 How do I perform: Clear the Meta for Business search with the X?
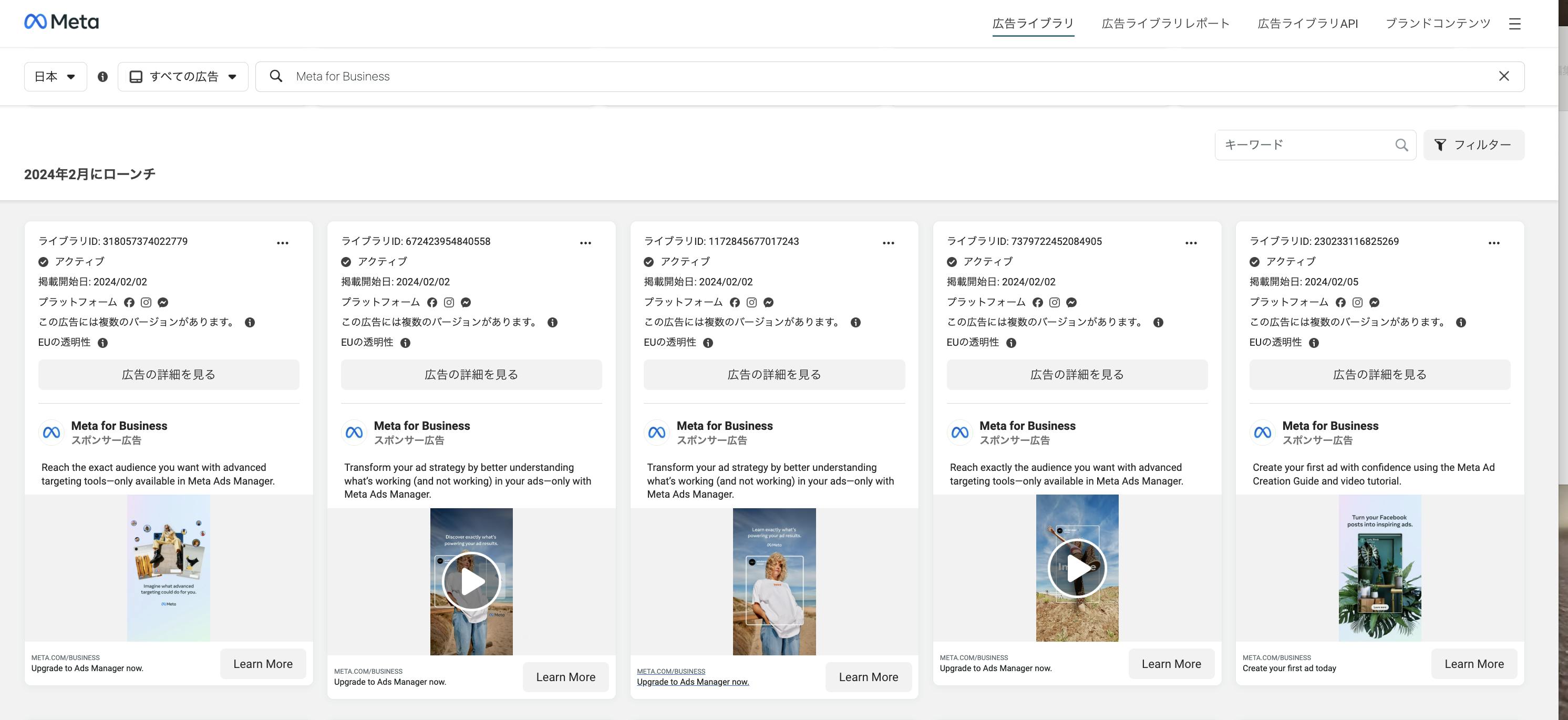[1503, 76]
